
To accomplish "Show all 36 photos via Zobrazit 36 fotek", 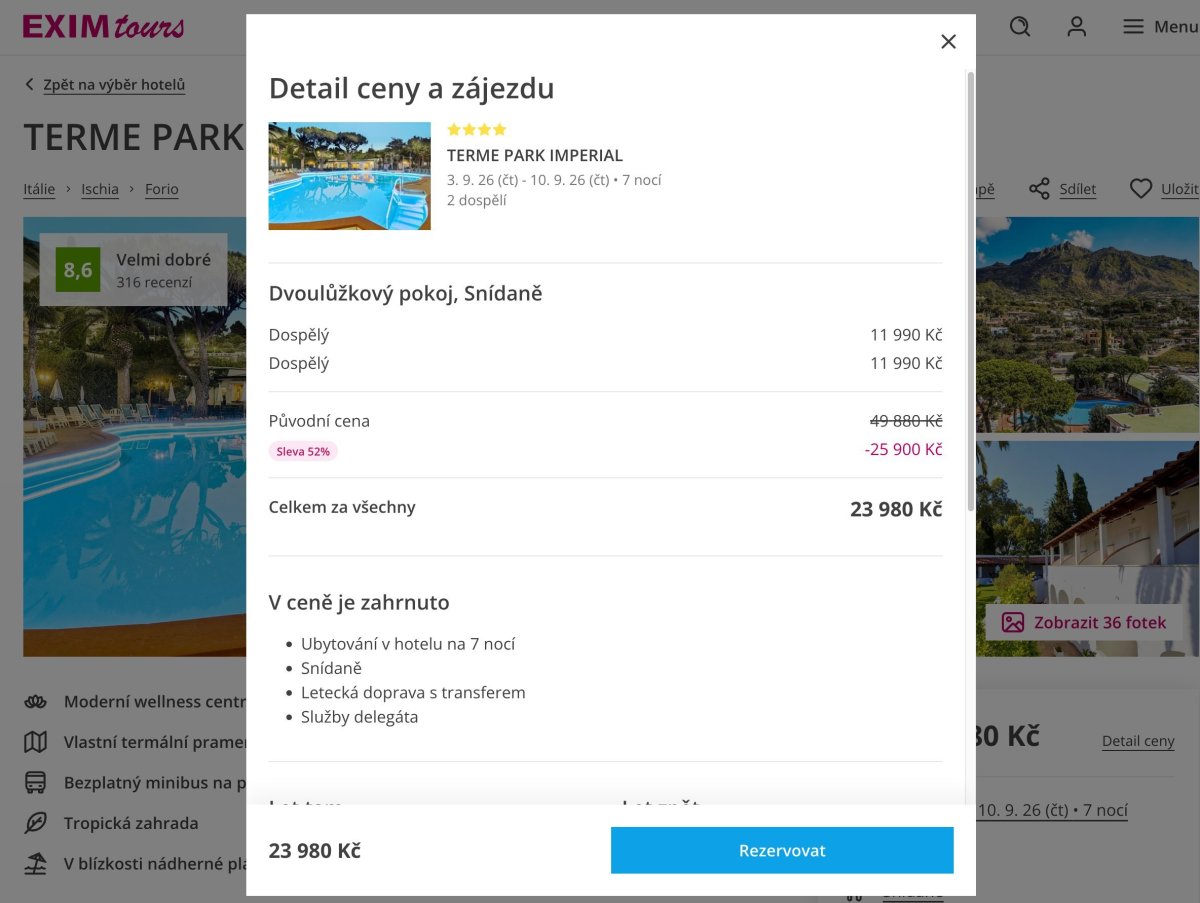I will point(1085,622).
